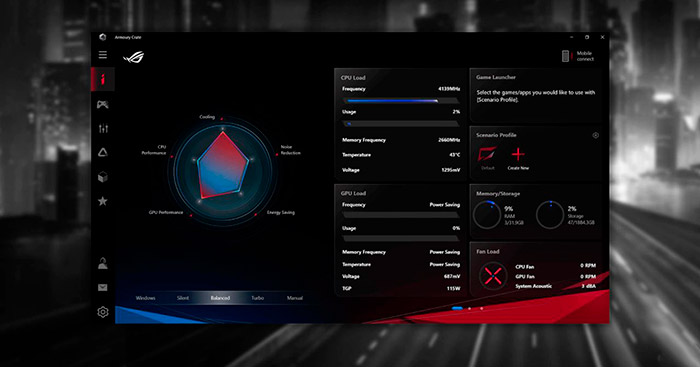Open the sliders tuning sidebar icon

tap(103, 129)
